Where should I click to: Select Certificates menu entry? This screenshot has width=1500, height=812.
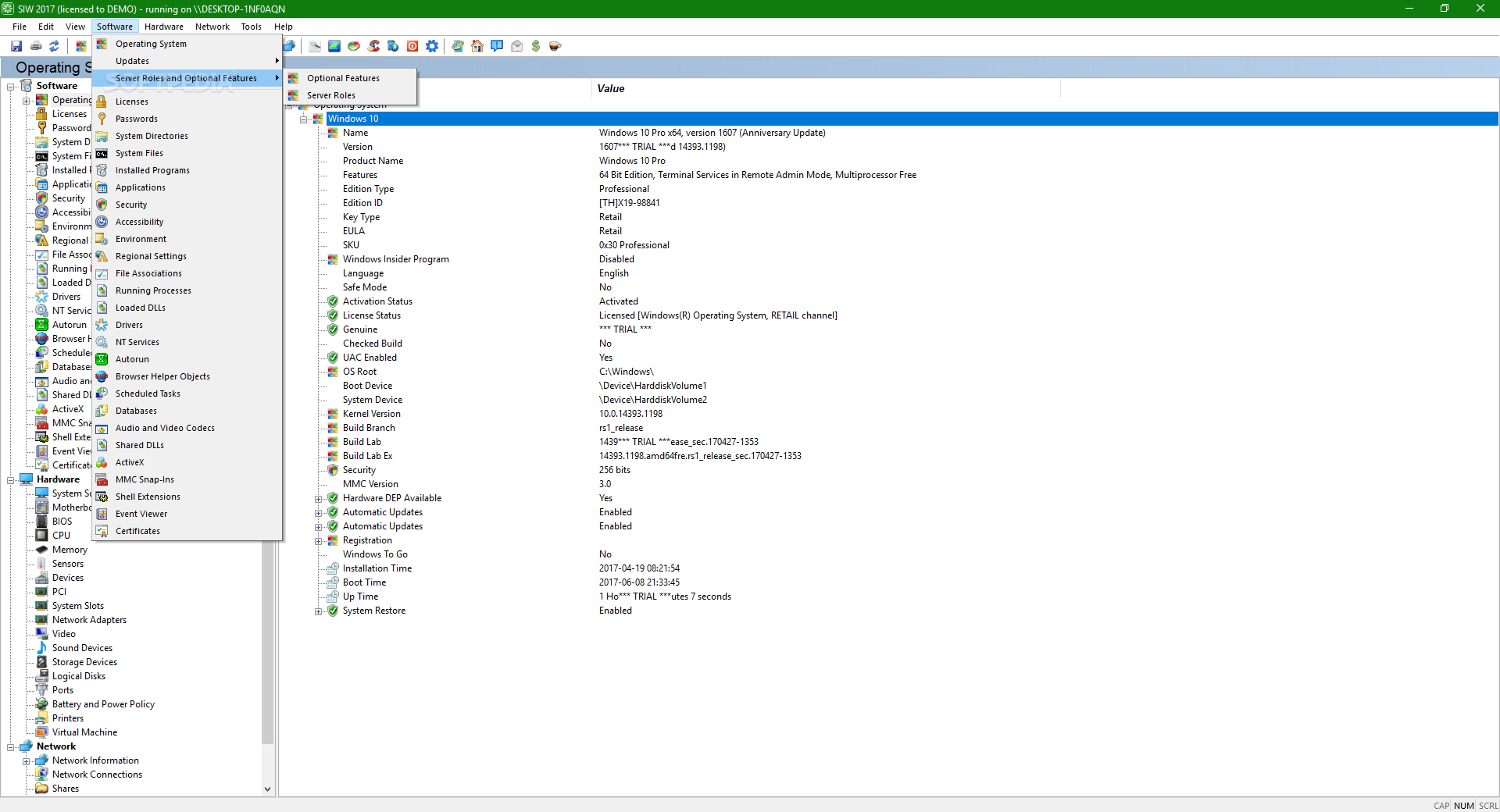pyautogui.click(x=187, y=531)
